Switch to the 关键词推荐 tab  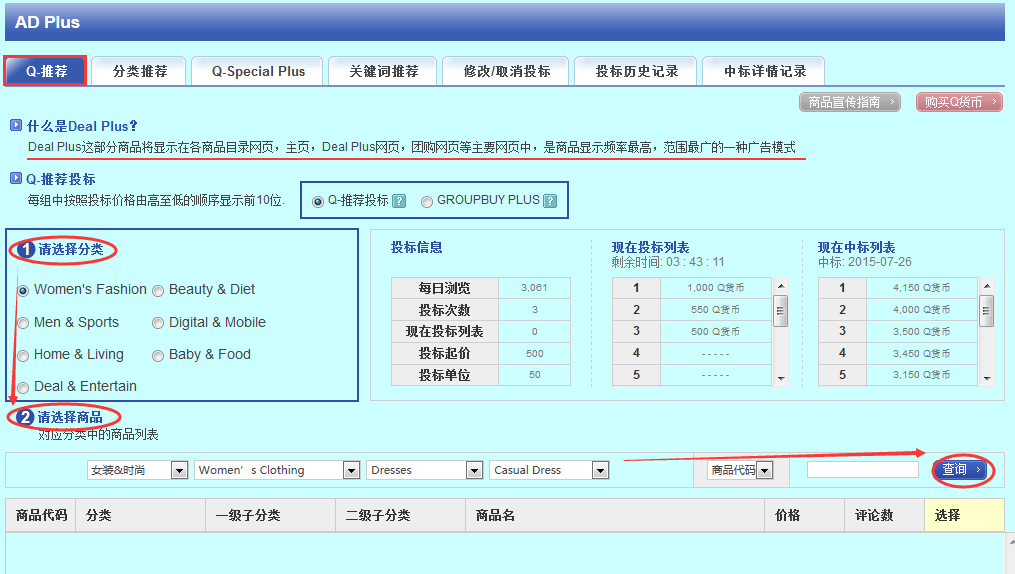point(383,71)
